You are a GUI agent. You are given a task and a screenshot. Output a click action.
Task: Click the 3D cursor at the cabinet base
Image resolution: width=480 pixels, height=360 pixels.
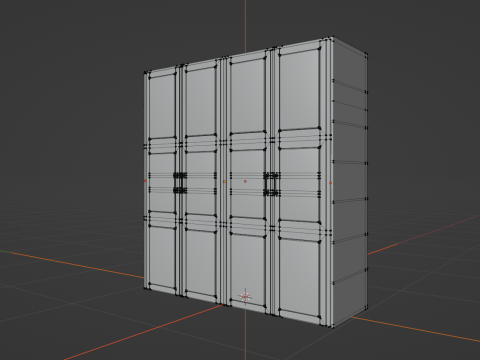click(x=245, y=296)
